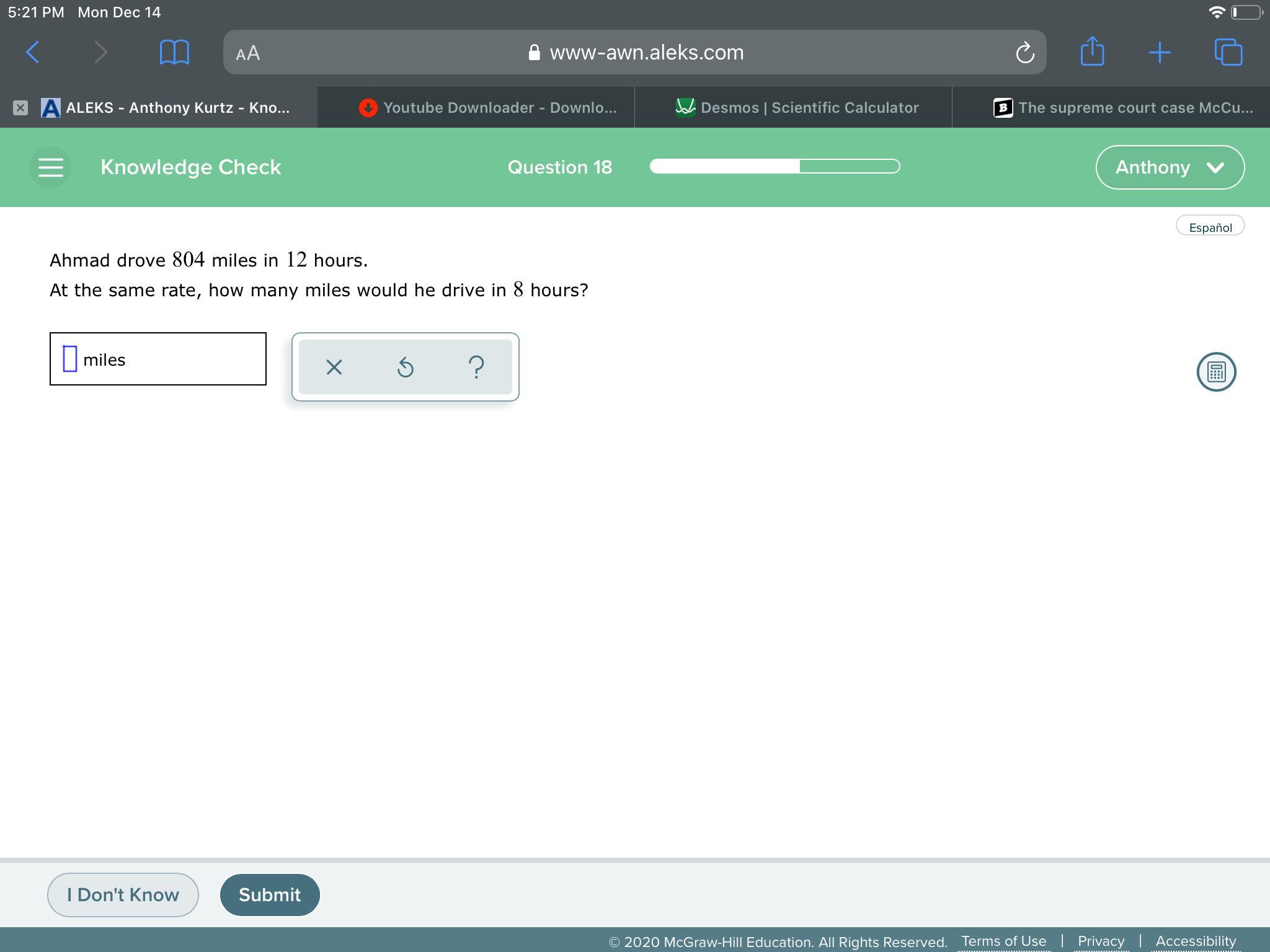
Task: Open a new tab with plus icon
Action: point(1160,53)
